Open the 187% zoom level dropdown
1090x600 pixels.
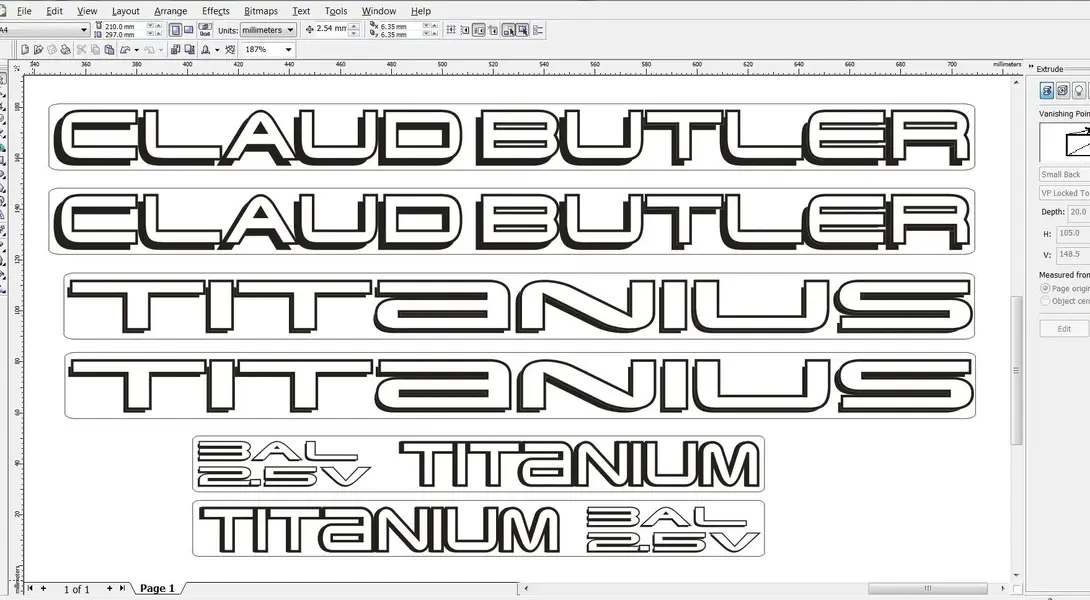288,49
